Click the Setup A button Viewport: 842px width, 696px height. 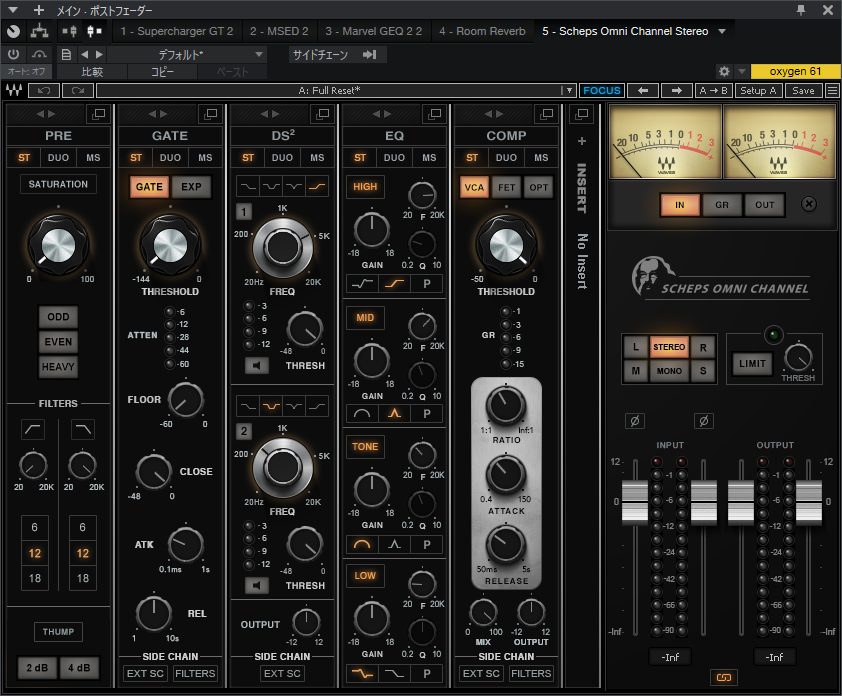tap(758, 90)
